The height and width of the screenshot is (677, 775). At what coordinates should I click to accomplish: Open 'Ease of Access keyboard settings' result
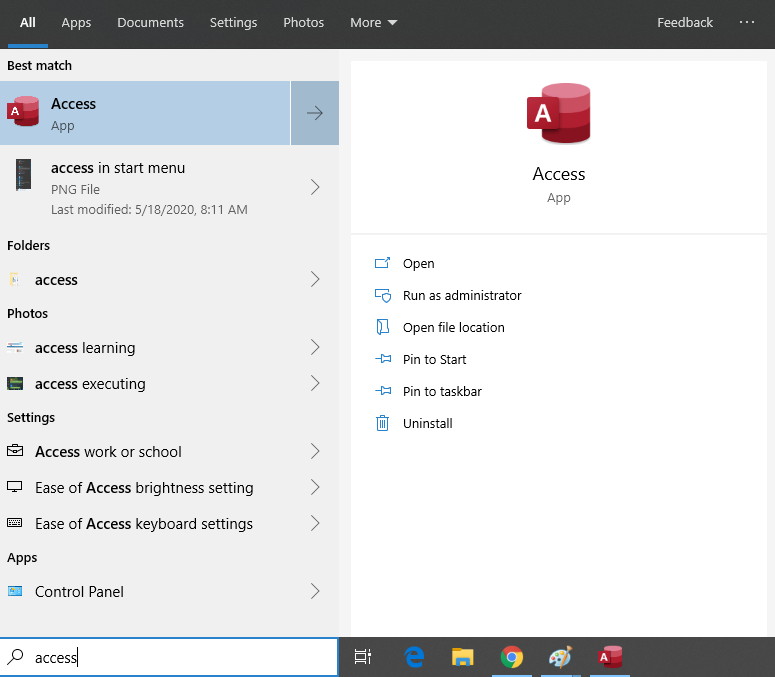(x=144, y=523)
